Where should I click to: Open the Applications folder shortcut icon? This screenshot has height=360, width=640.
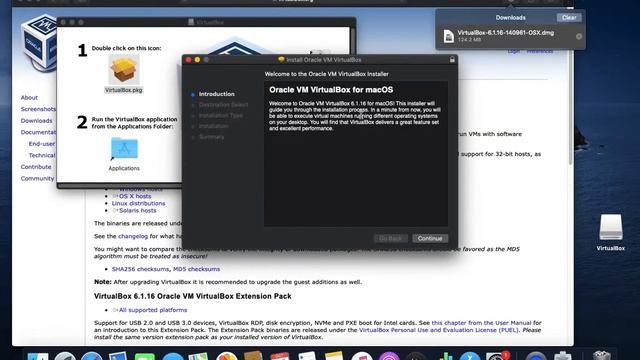tap(124, 148)
